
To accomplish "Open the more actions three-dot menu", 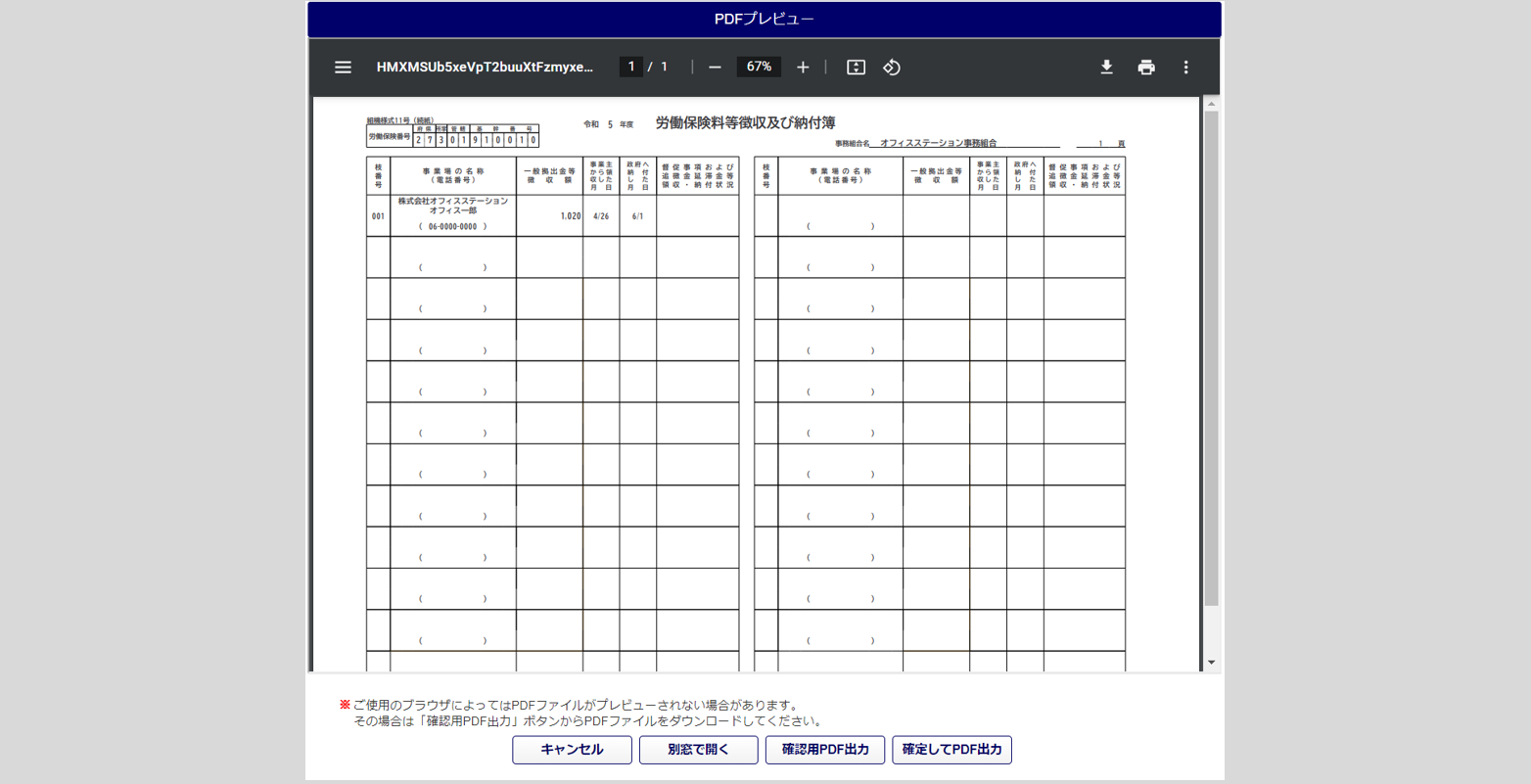I will pos(1185,68).
